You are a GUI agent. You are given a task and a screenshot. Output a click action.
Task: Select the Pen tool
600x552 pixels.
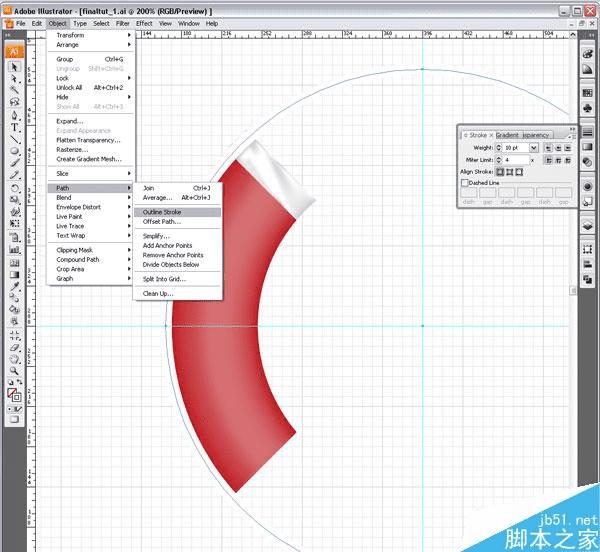tap(14, 115)
